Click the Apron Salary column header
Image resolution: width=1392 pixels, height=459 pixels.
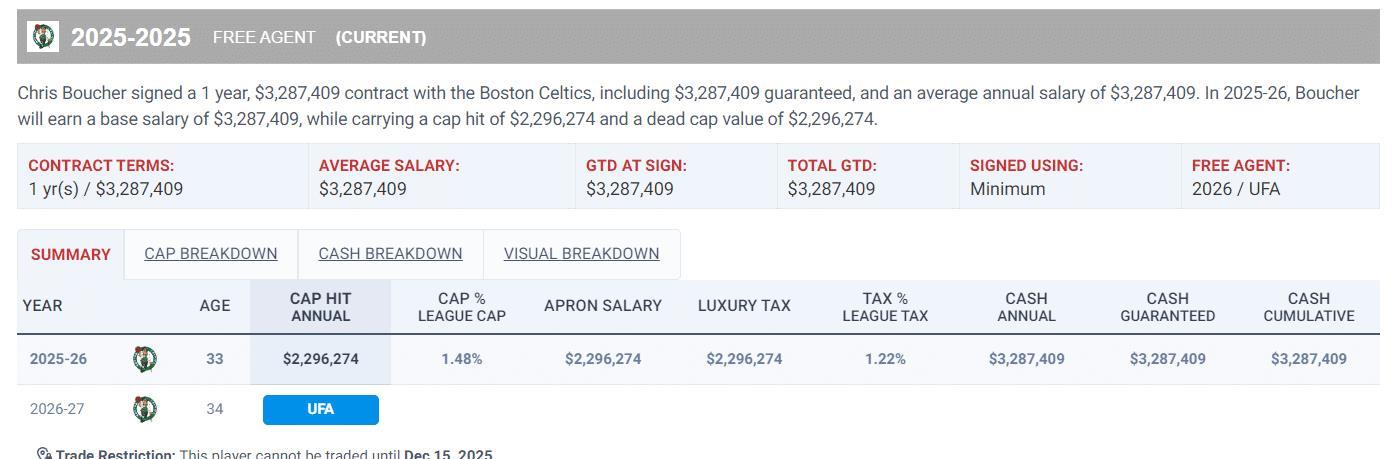603,306
